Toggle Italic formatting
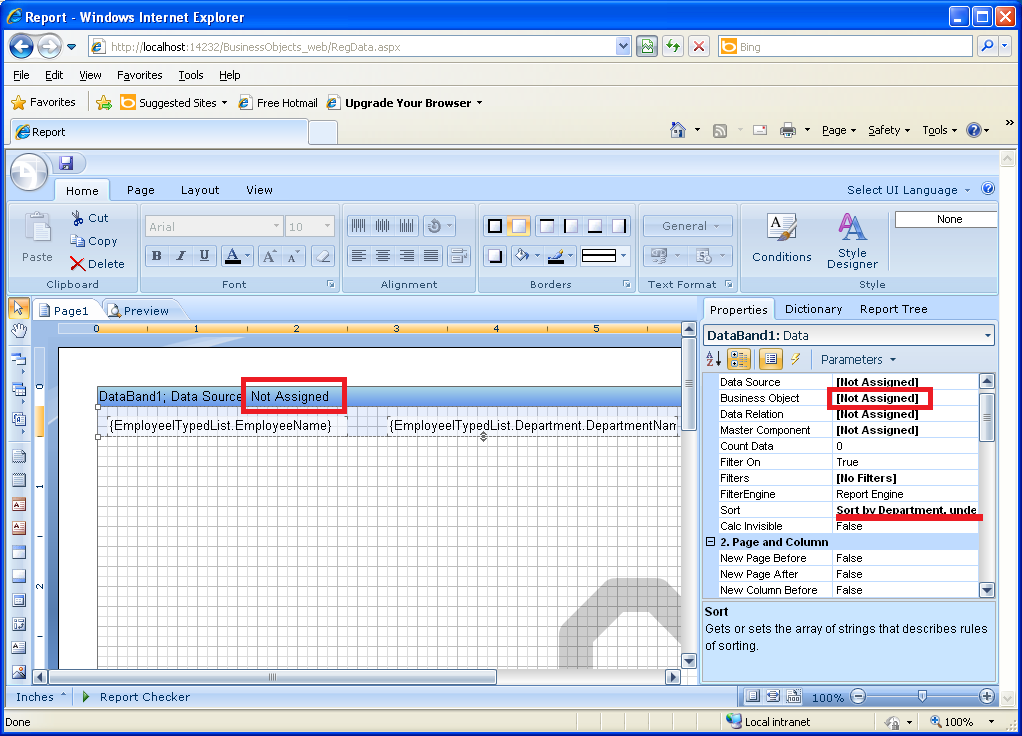 click(x=181, y=256)
